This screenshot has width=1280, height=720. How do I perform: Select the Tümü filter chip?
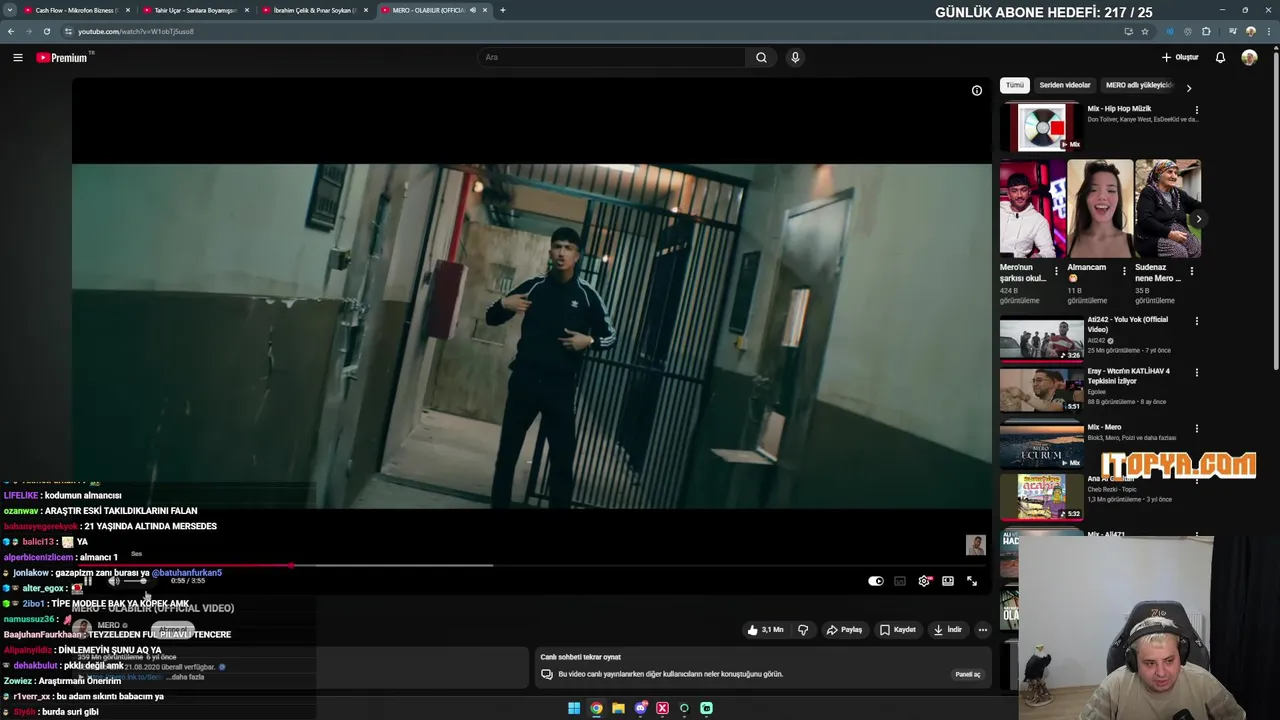coord(1015,85)
